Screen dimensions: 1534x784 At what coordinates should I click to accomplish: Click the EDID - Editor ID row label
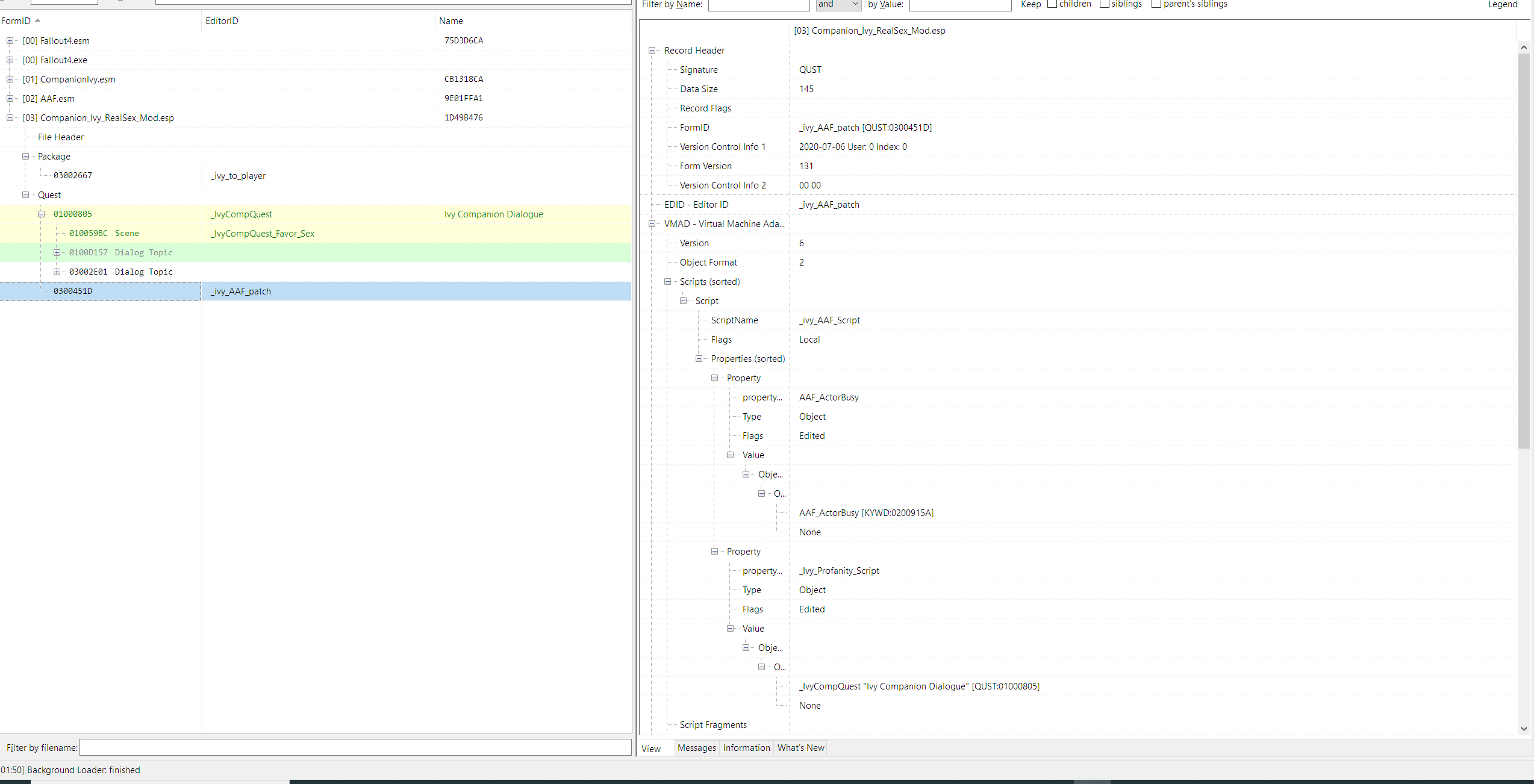[696, 205]
